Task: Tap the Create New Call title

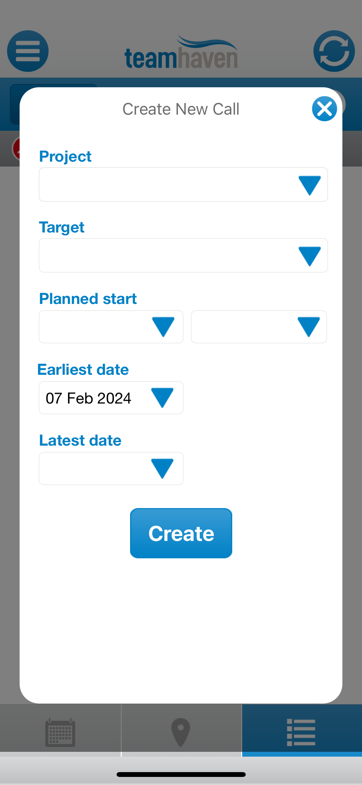Action: coord(181,109)
